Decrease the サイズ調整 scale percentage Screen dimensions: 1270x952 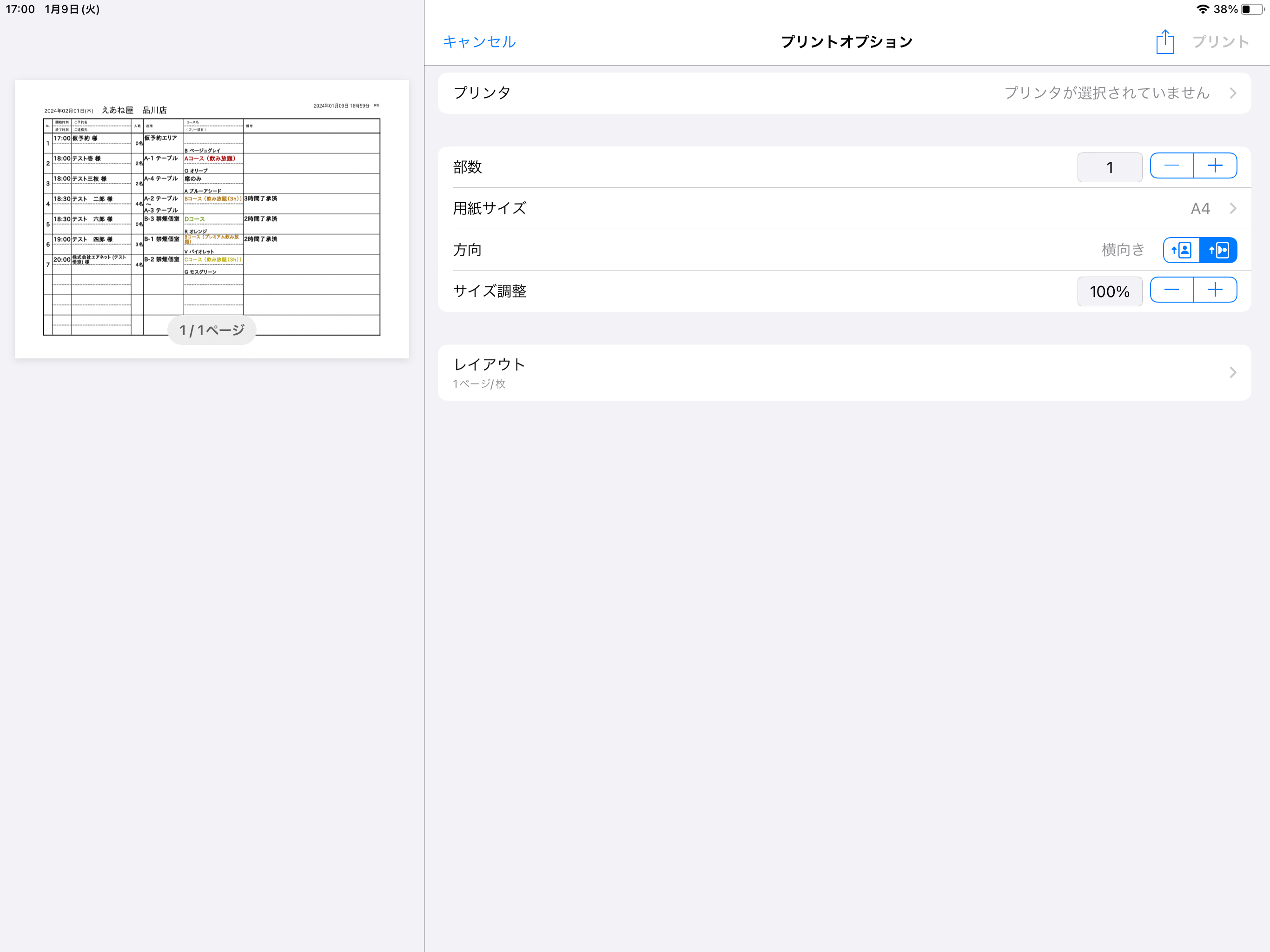[x=1172, y=290]
